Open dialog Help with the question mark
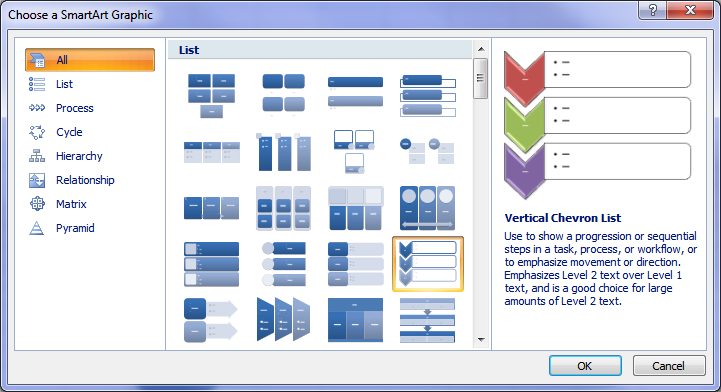Image resolution: width=721 pixels, height=392 pixels. click(x=652, y=10)
